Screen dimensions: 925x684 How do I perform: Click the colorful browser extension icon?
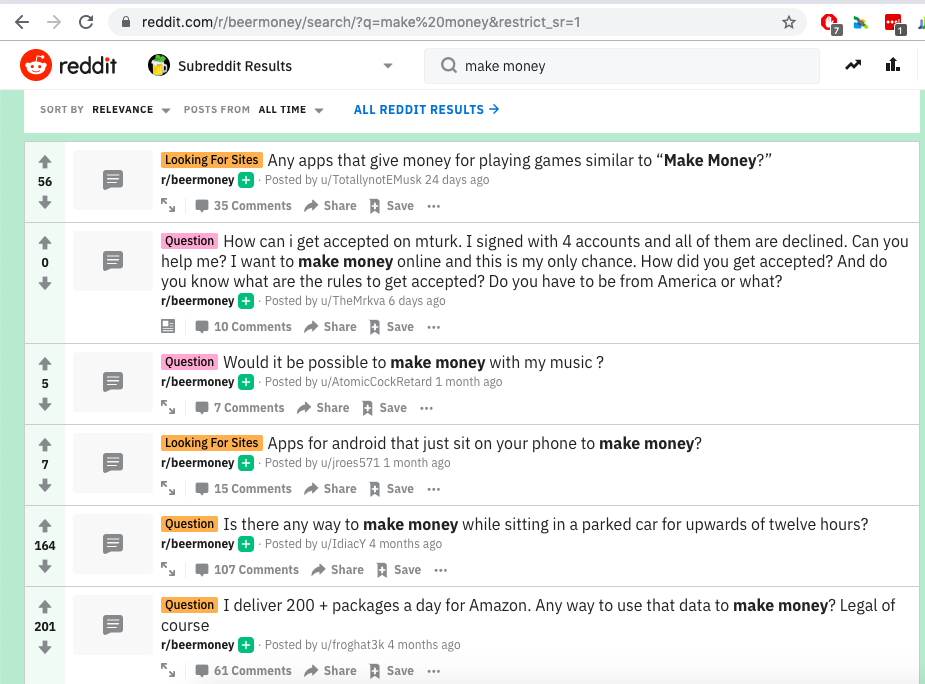click(x=861, y=23)
